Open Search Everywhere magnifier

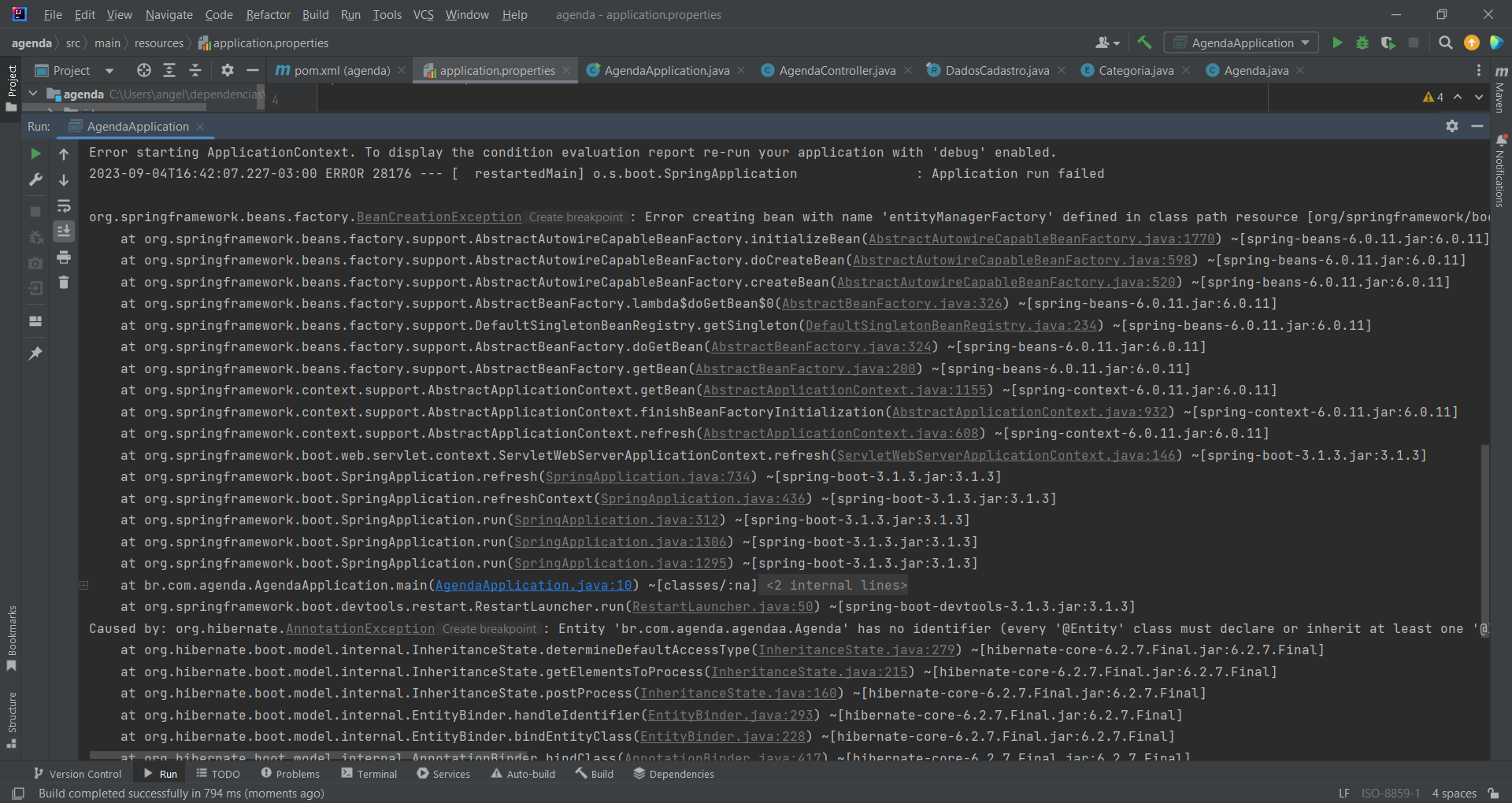(x=1446, y=43)
